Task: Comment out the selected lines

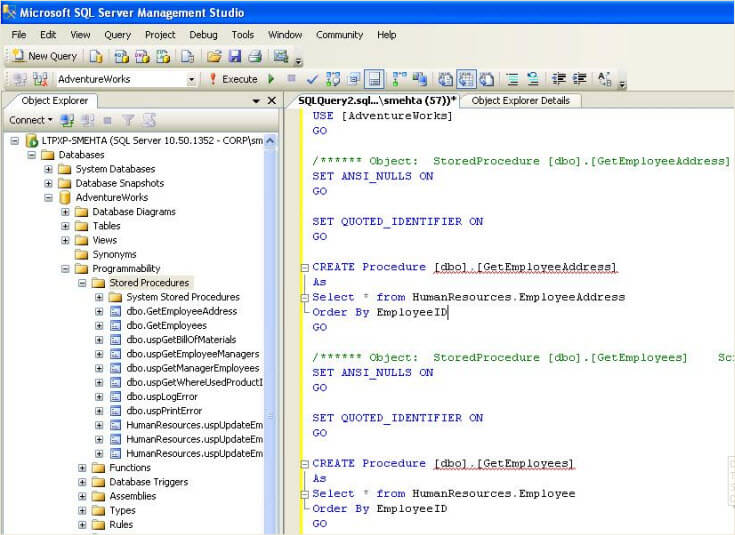Action: click(x=512, y=79)
